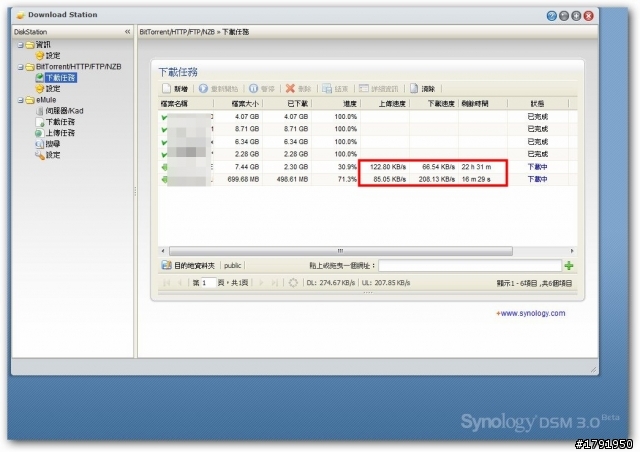Click the pause task toolbar button
640x452 pixels.
pos(262,89)
